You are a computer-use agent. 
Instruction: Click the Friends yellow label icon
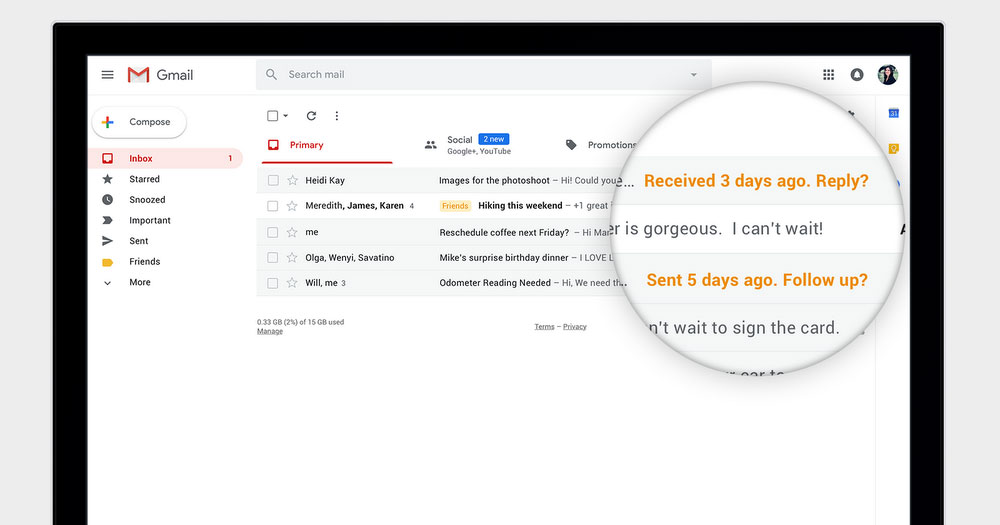tap(108, 262)
